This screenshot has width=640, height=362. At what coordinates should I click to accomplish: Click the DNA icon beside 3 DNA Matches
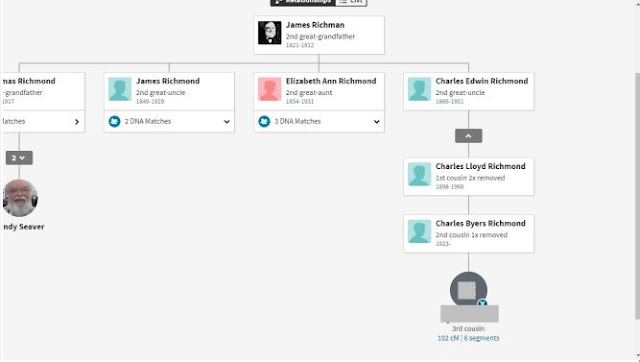pyautogui.click(x=264, y=121)
